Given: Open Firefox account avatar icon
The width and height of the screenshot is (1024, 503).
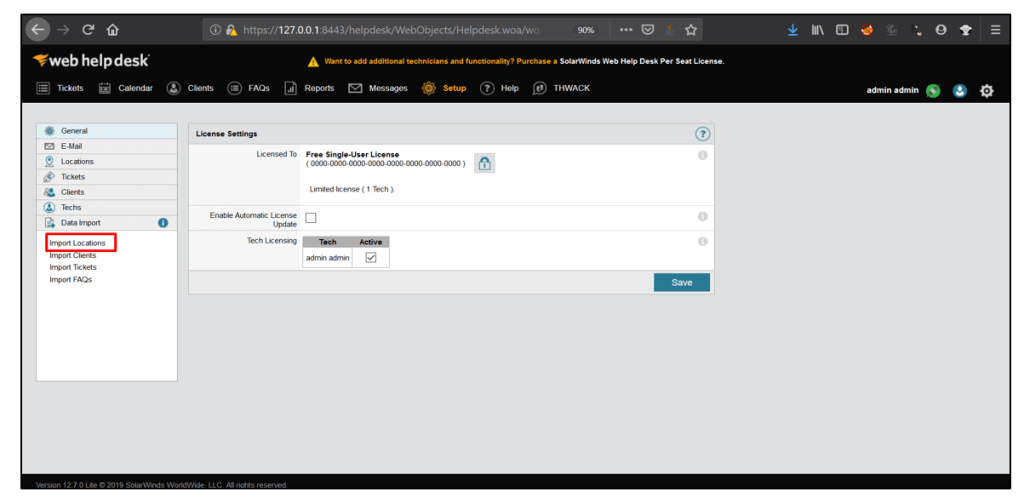Looking at the screenshot, I should (x=941, y=29).
